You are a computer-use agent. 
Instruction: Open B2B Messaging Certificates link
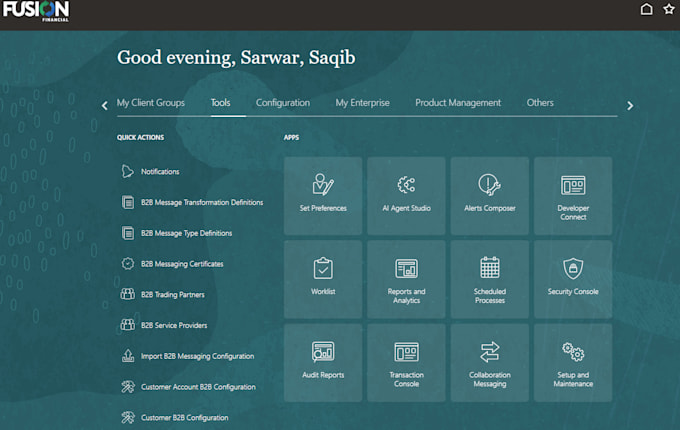[x=182, y=264]
